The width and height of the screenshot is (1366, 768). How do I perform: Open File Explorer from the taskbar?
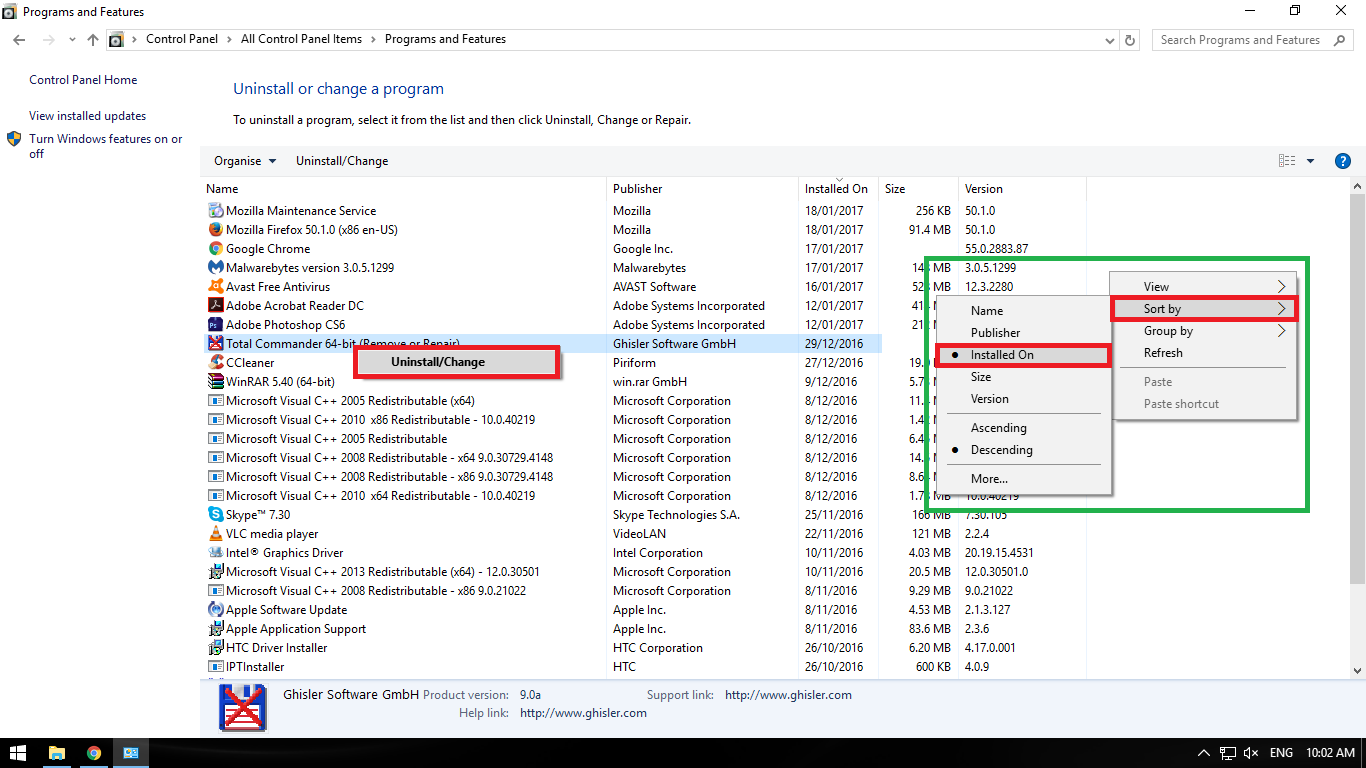(x=57, y=753)
